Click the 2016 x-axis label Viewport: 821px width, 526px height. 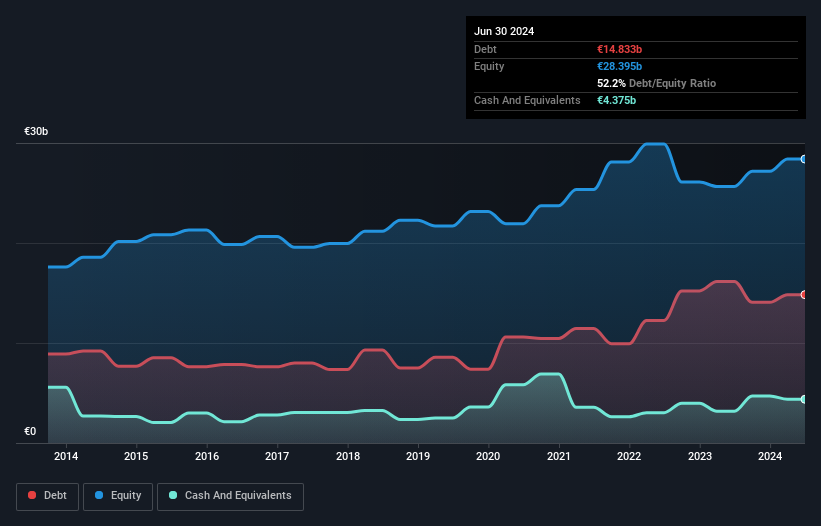tap(207, 456)
